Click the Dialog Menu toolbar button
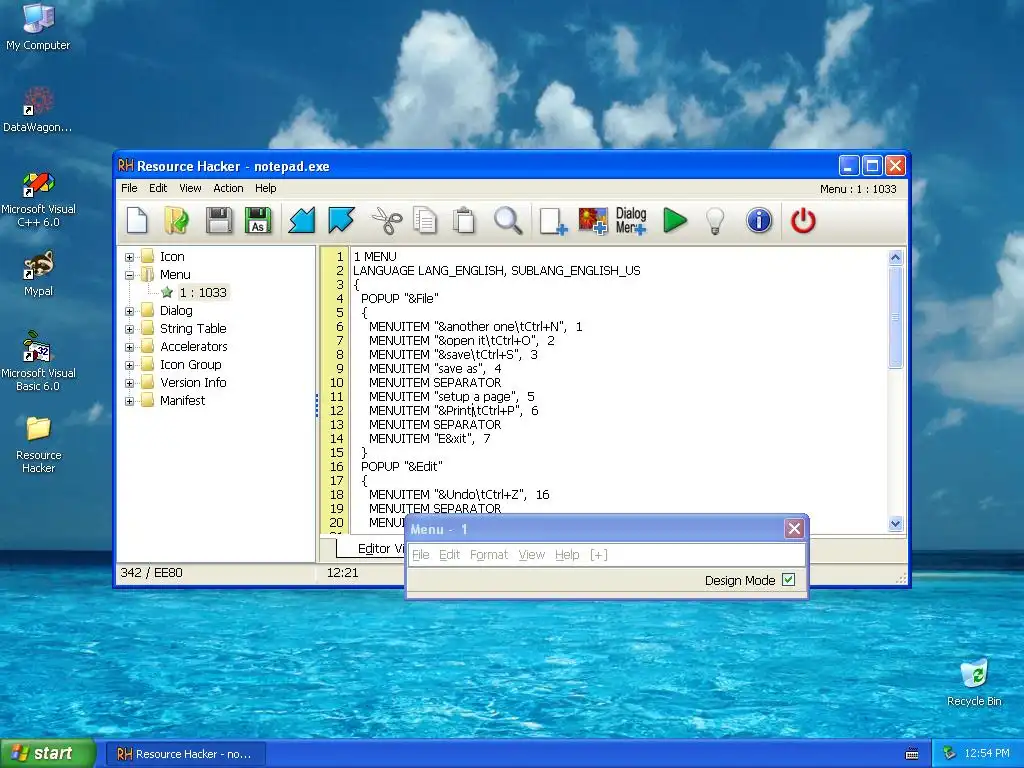 pyautogui.click(x=631, y=221)
